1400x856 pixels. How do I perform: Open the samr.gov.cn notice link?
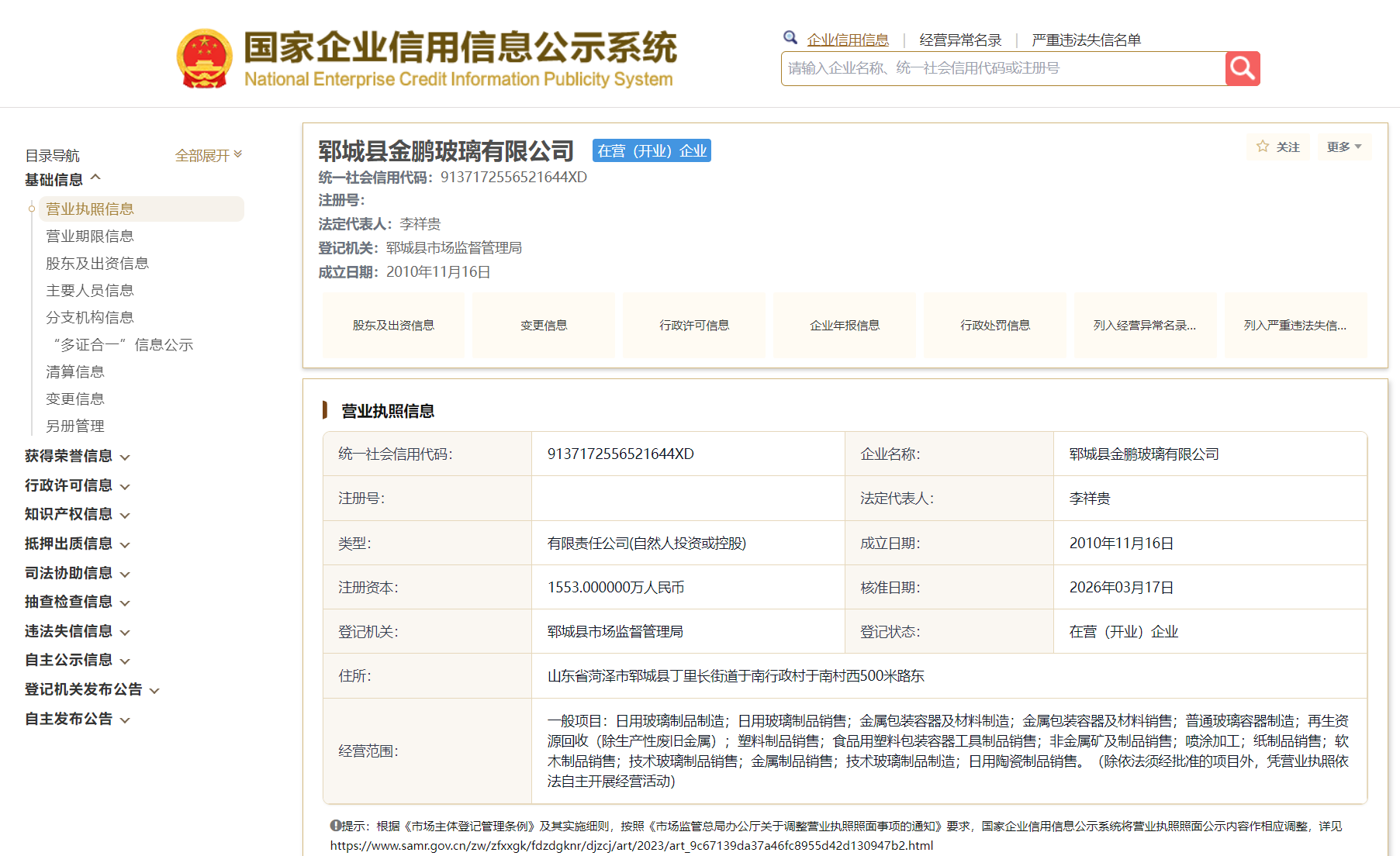[631, 845]
